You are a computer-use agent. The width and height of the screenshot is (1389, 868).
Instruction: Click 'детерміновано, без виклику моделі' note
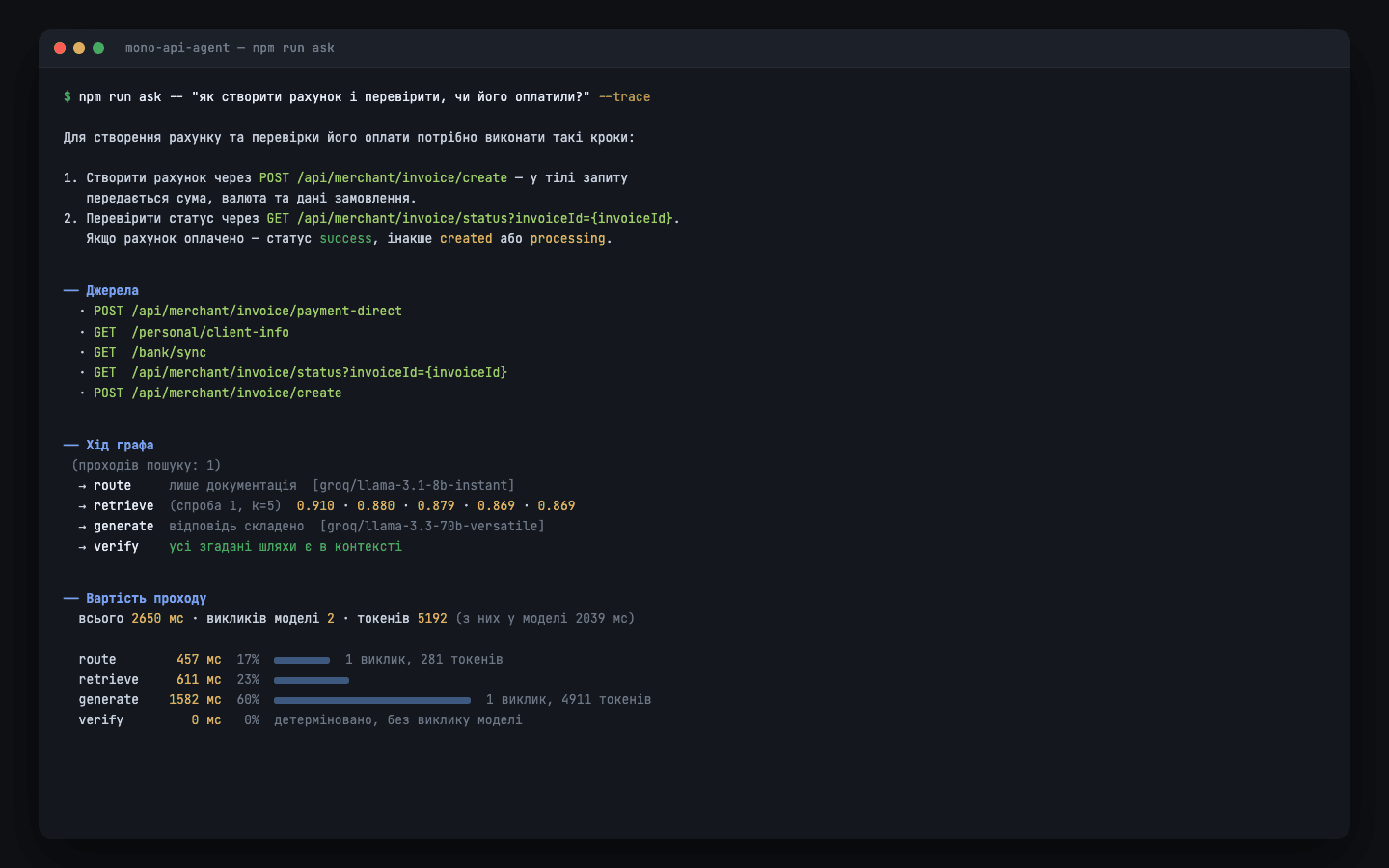point(398,720)
